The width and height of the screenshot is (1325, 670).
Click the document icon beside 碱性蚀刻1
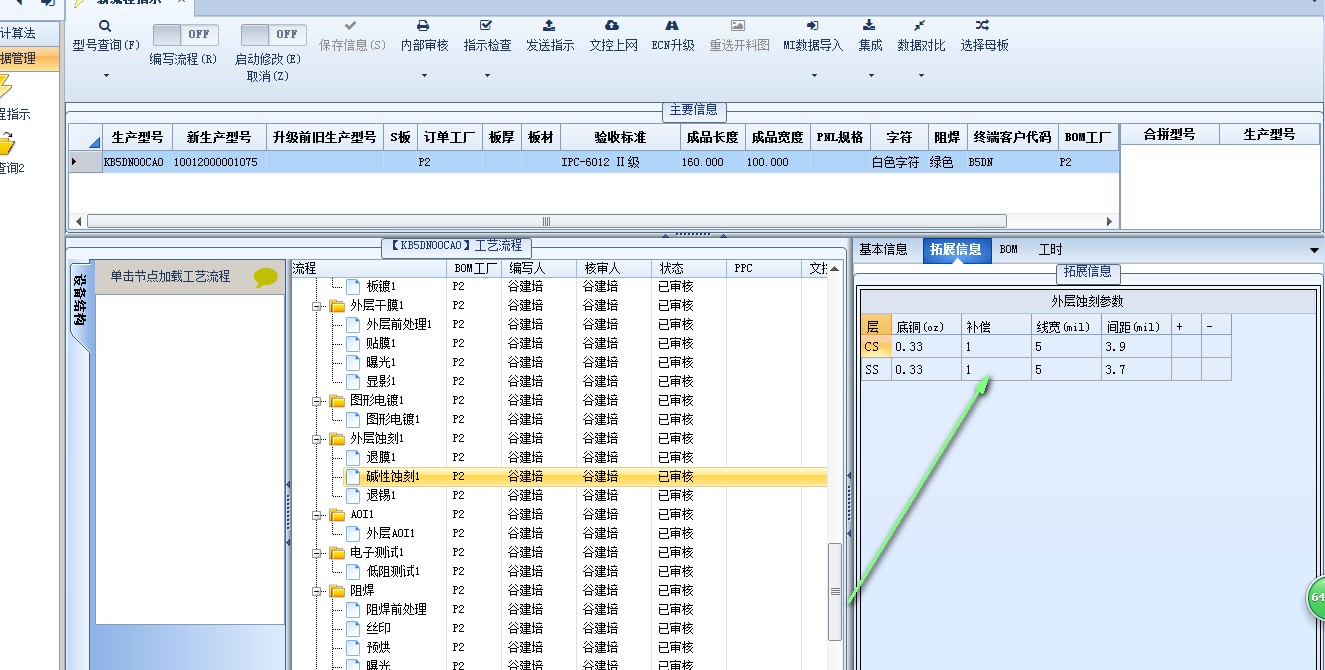pos(352,477)
